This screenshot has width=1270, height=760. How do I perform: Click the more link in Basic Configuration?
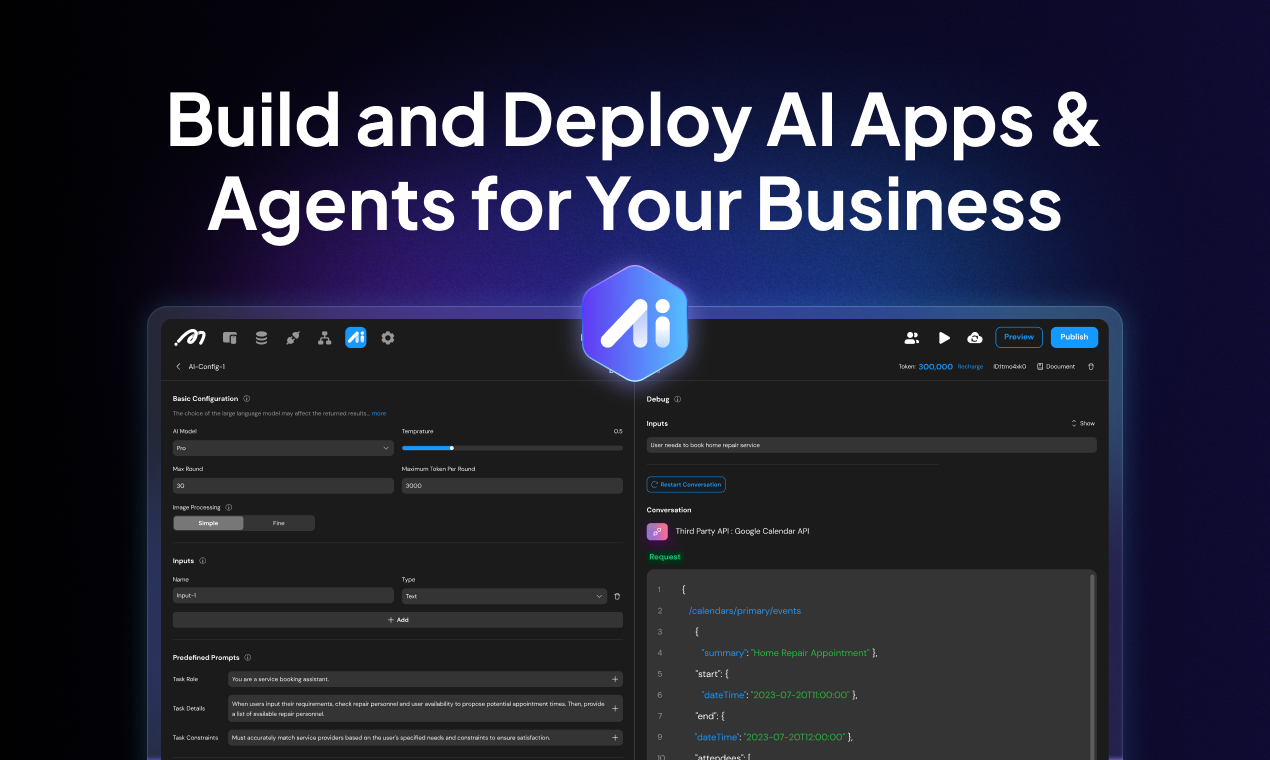(379, 413)
